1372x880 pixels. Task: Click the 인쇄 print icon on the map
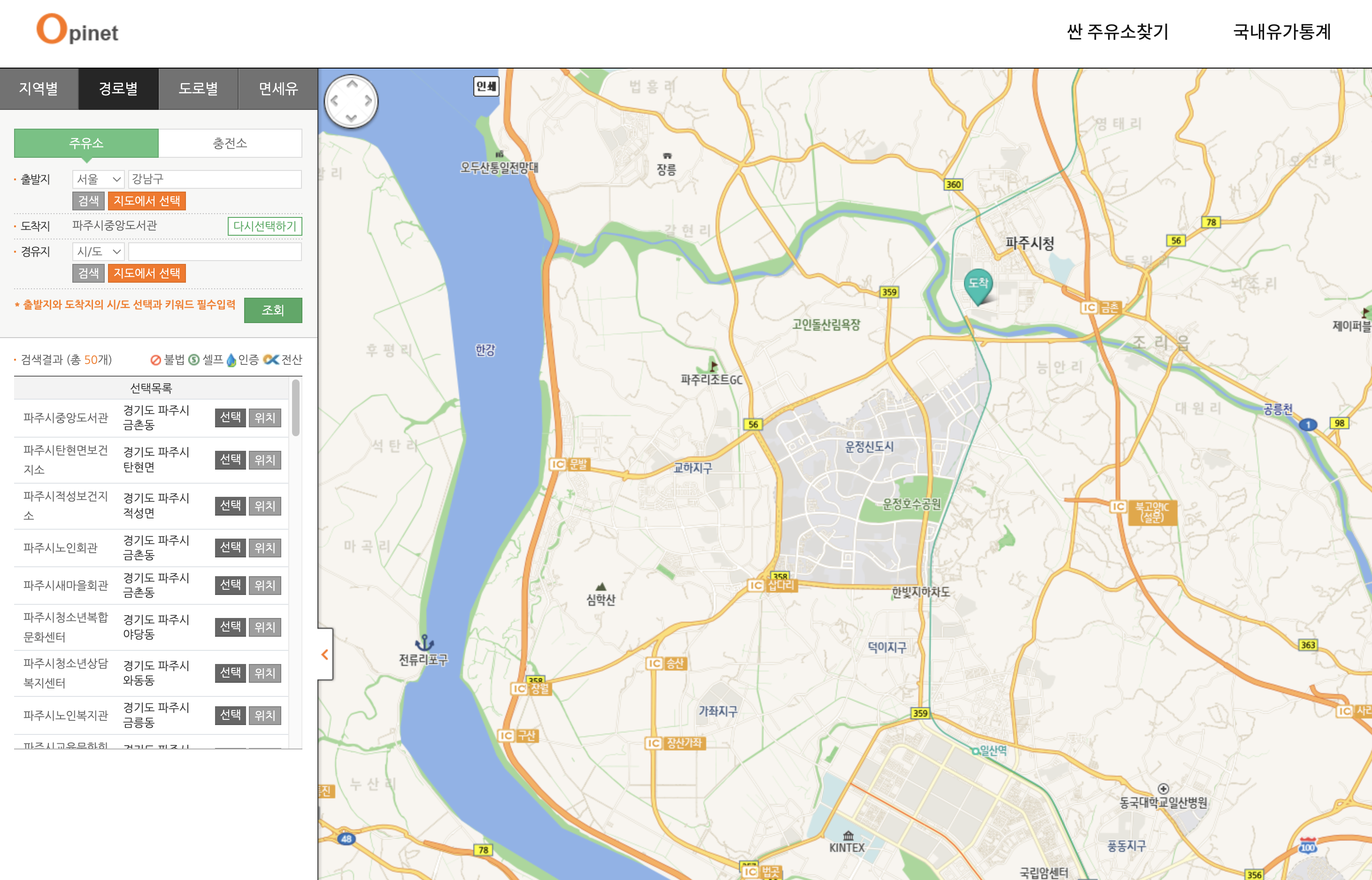486,86
